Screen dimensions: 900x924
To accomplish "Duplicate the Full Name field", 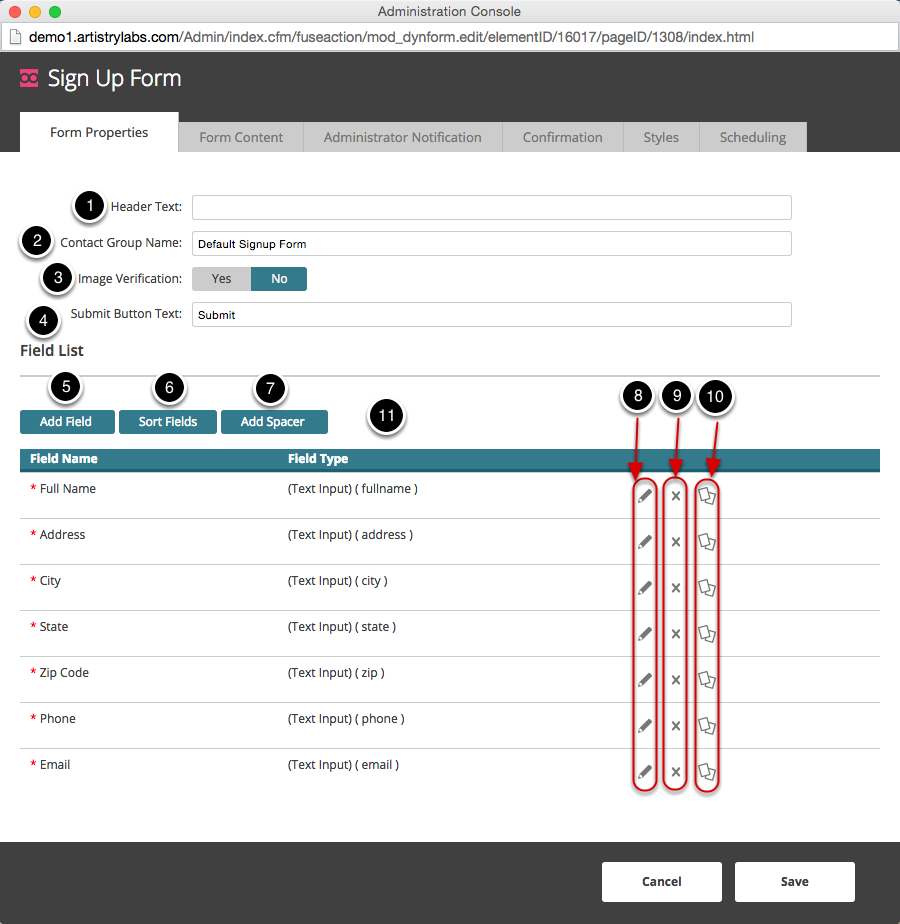I will click(x=707, y=496).
